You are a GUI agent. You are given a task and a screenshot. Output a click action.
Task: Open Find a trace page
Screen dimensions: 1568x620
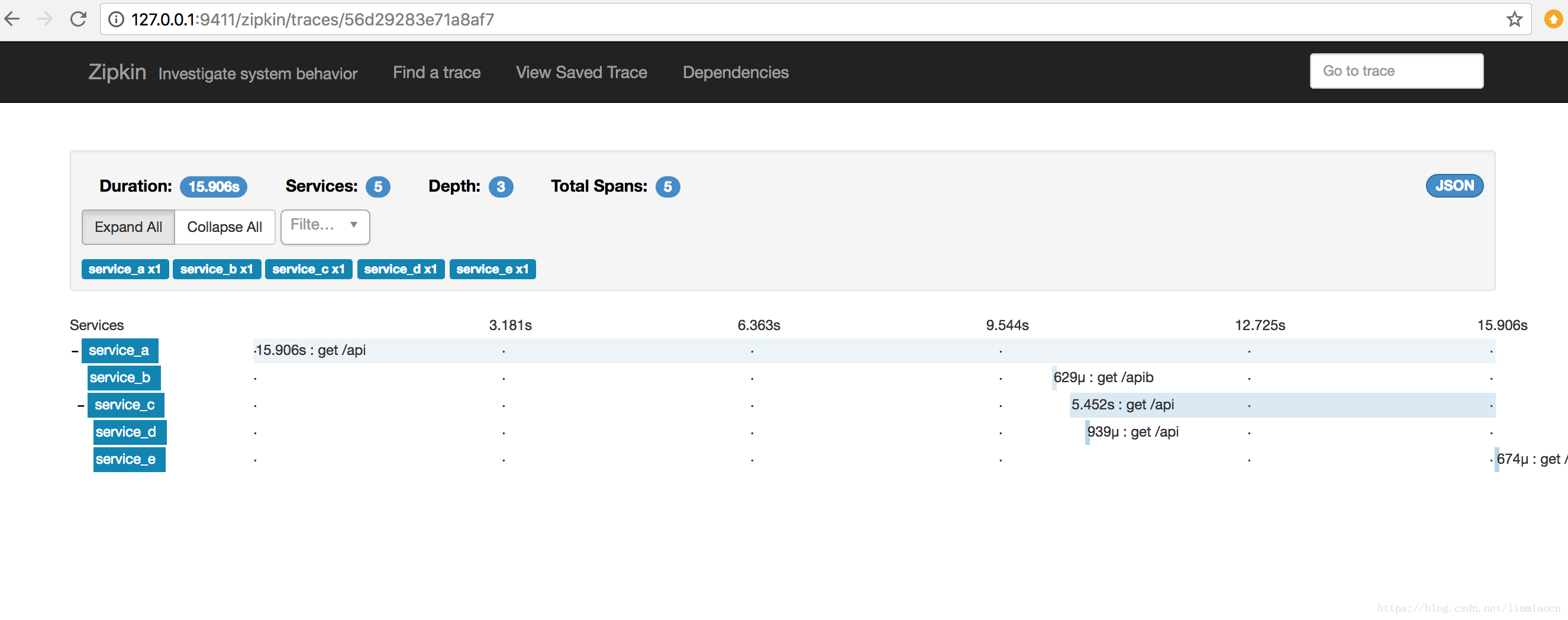click(437, 72)
